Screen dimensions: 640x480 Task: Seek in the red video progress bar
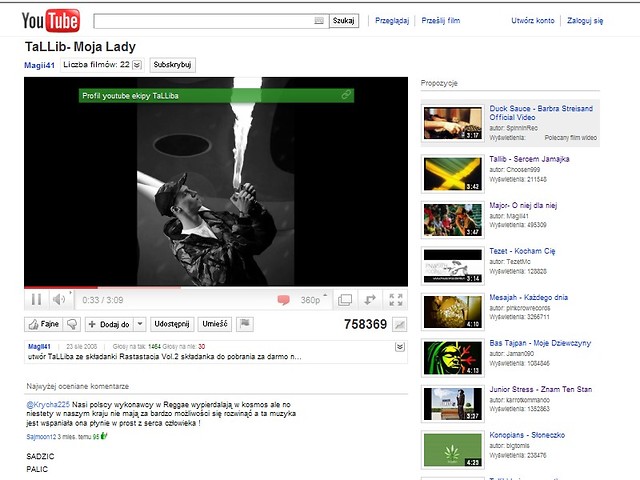(216, 287)
